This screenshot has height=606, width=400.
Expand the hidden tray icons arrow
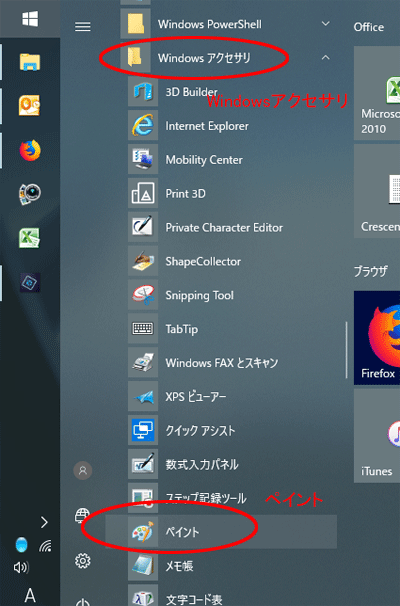pyautogui.click(x=44, y=522)
